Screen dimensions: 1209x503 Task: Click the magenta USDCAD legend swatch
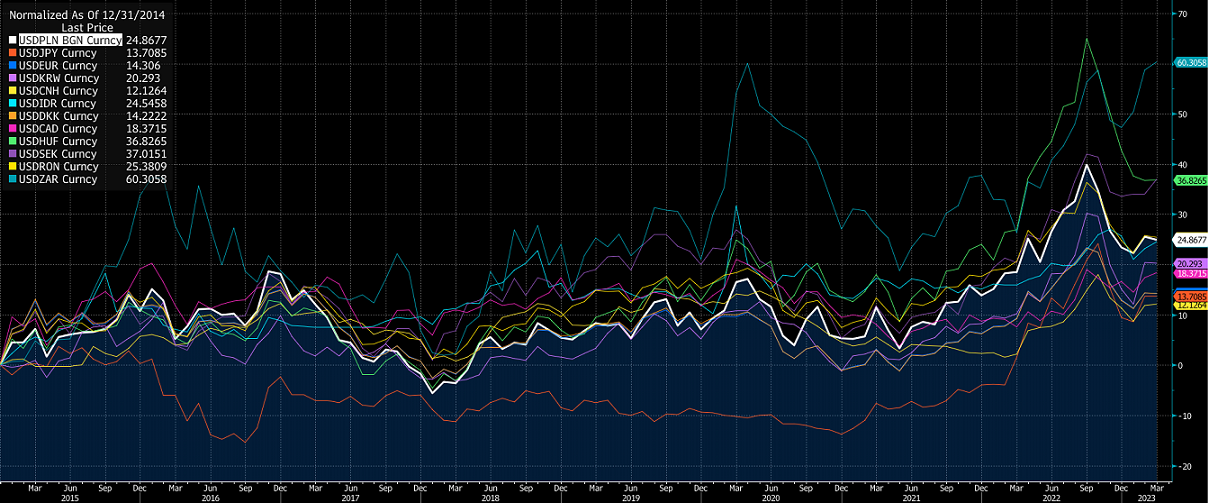11,129
